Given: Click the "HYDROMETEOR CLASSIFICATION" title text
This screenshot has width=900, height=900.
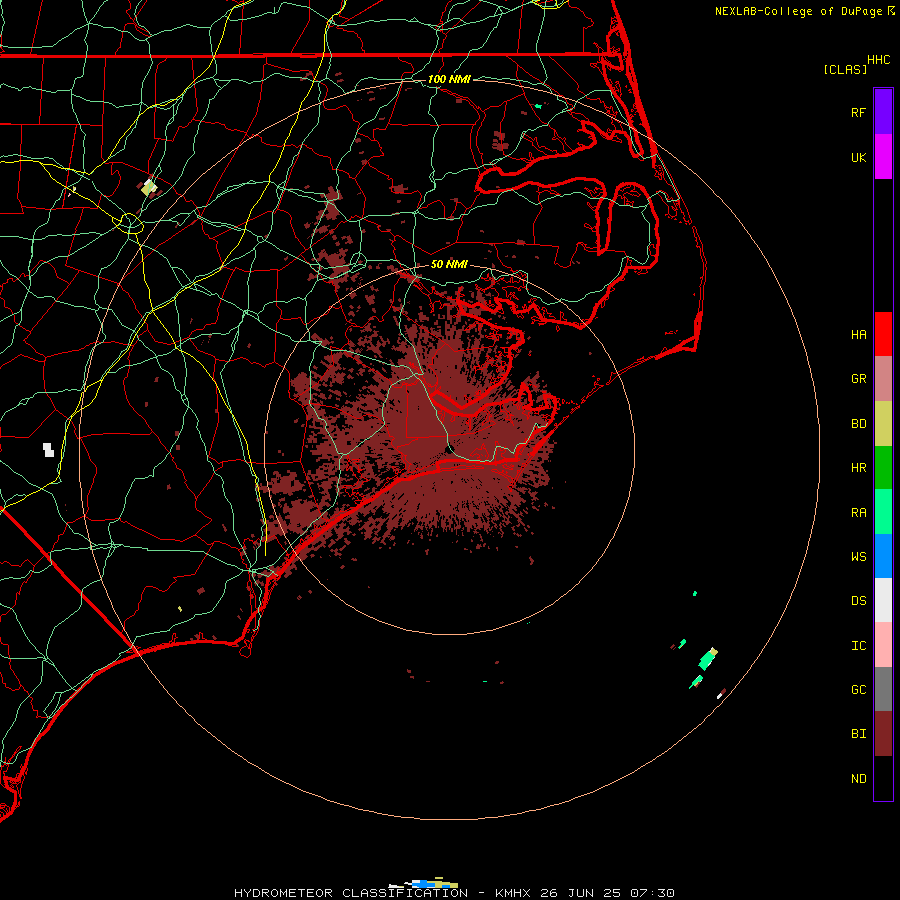Looking at the screenshot, I should click(x=351, y=893).
